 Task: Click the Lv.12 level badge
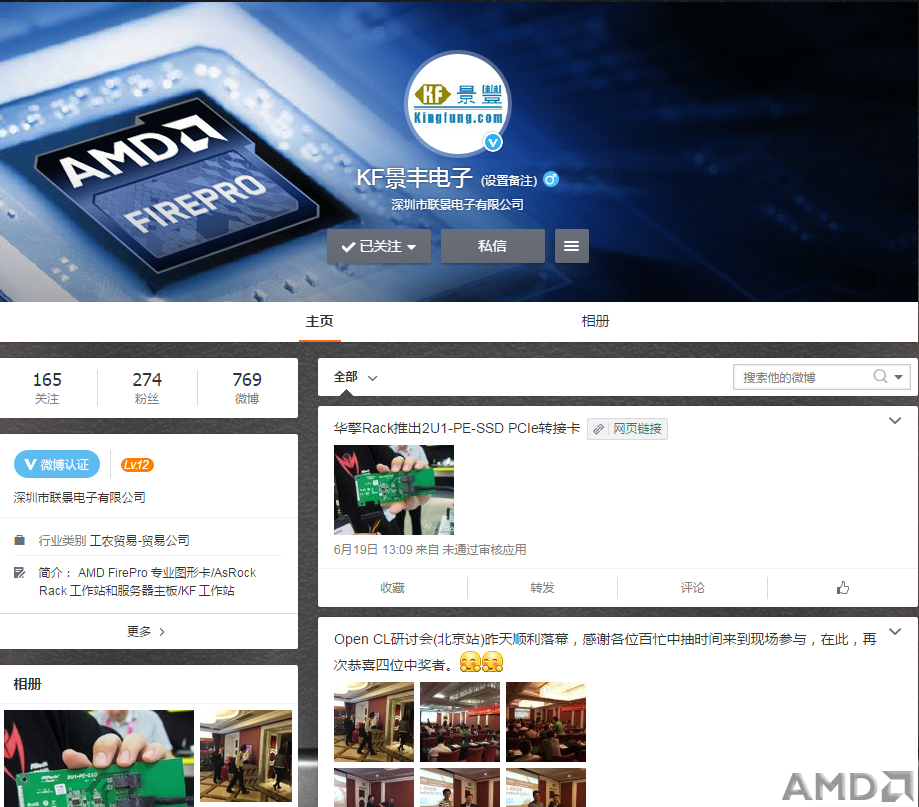(x=137, y=465)
